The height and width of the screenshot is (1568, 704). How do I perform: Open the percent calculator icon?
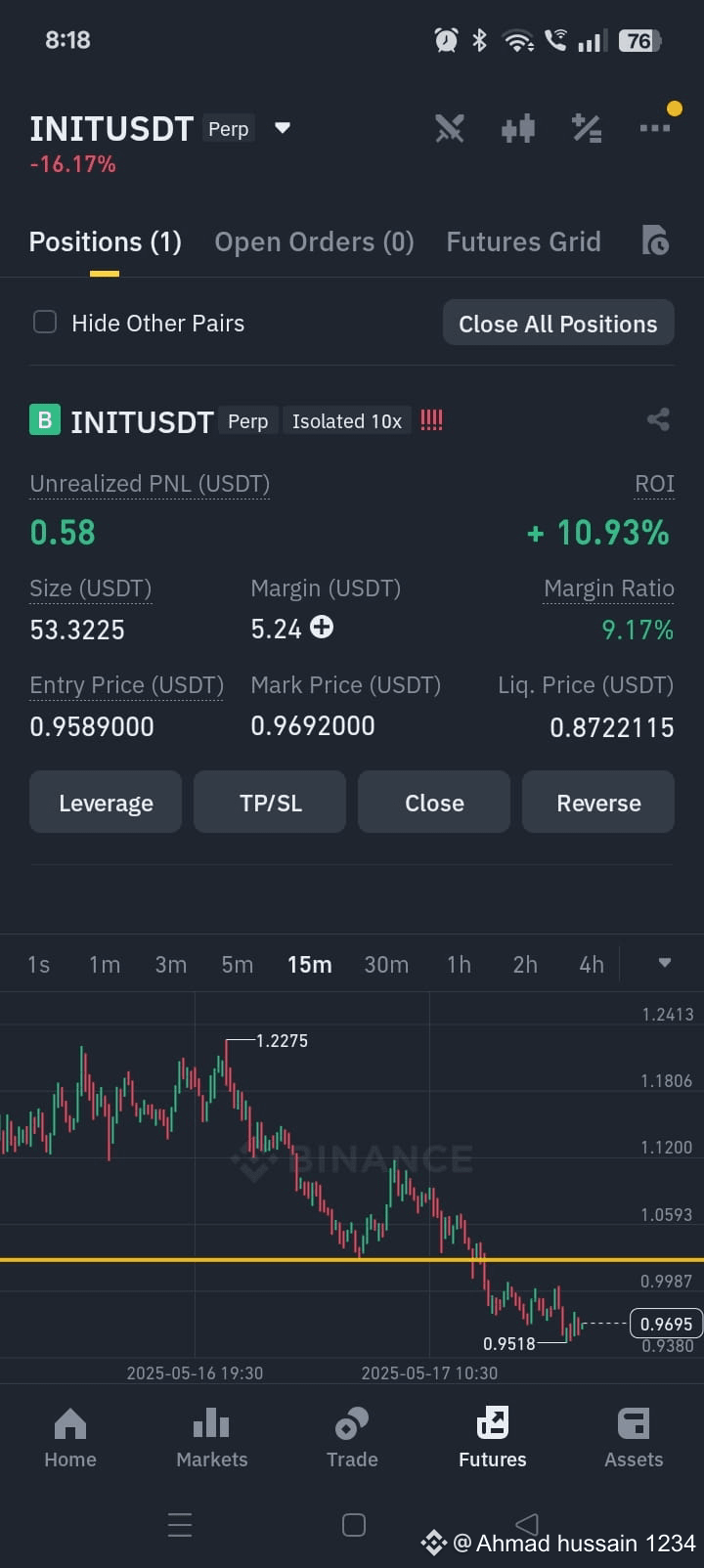pyautogui.click(x=587, y=128)
